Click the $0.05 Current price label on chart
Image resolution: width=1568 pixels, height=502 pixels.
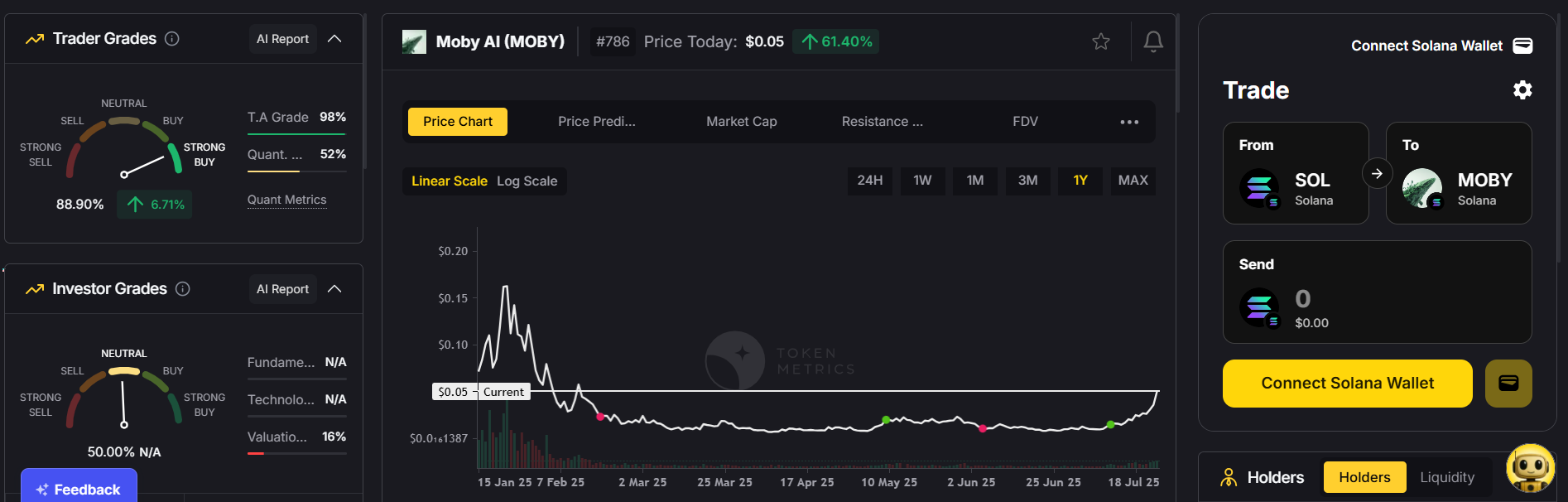(480, 392)
